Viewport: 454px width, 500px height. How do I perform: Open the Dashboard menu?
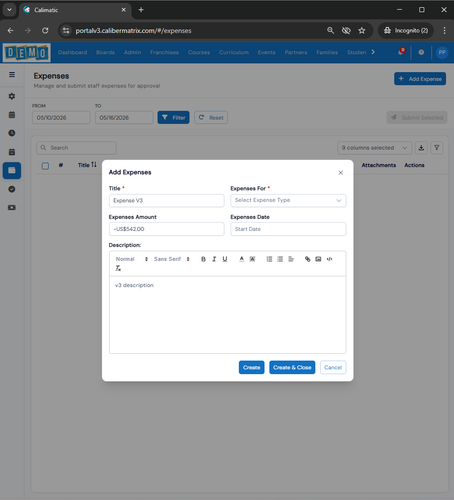(x=72, y=52)
